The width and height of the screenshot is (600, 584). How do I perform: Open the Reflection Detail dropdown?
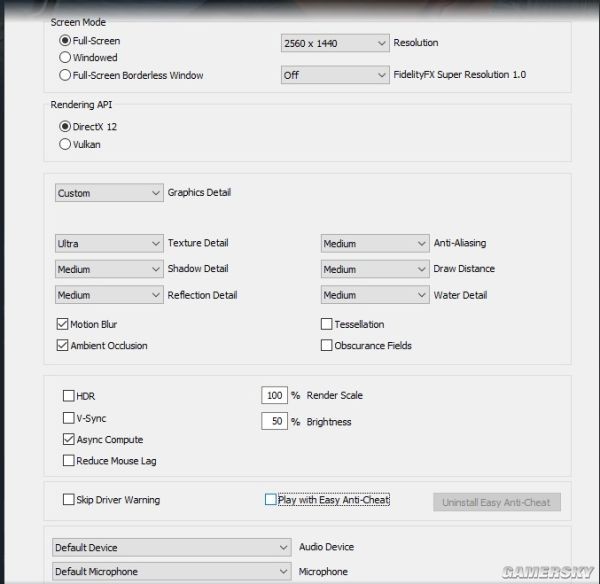click(x=109, y=295)
